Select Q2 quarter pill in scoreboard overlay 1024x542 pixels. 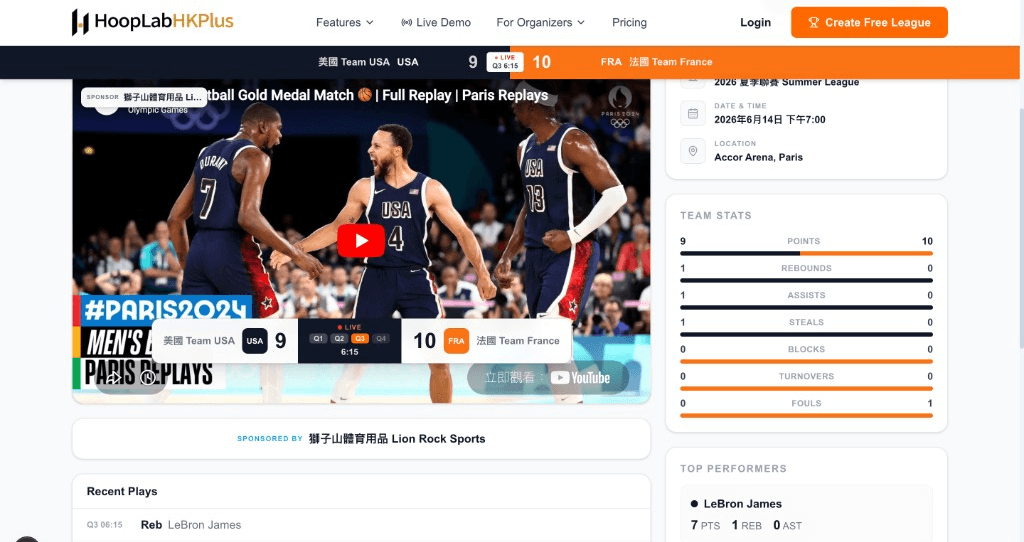tap(339, 338)
